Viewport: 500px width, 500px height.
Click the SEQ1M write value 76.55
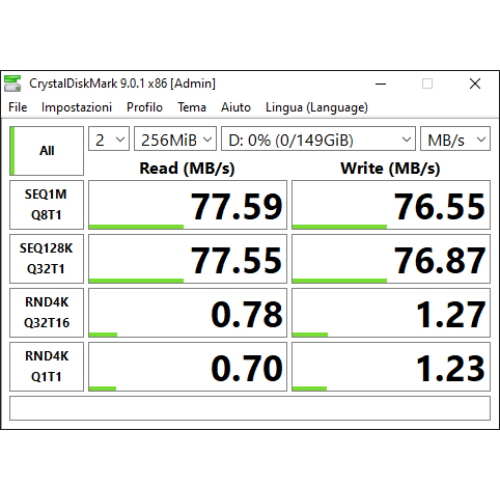click(391, 205)
